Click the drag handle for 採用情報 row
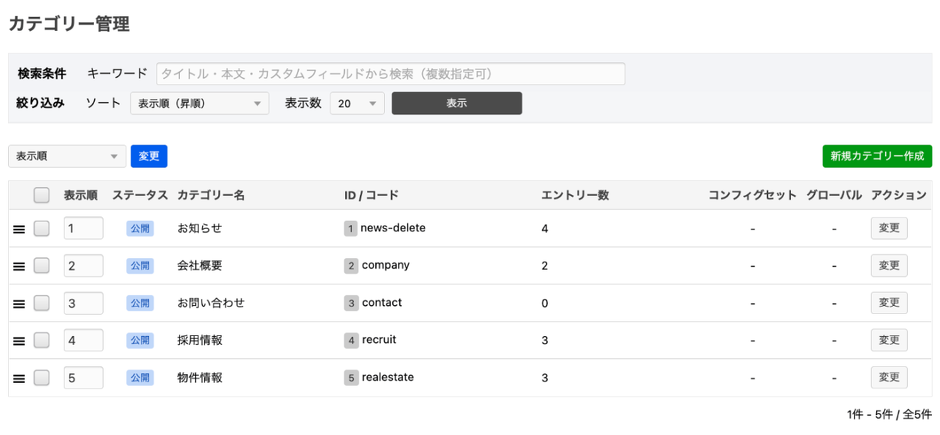This screenshot has height=435, width=940. point(18,341)
